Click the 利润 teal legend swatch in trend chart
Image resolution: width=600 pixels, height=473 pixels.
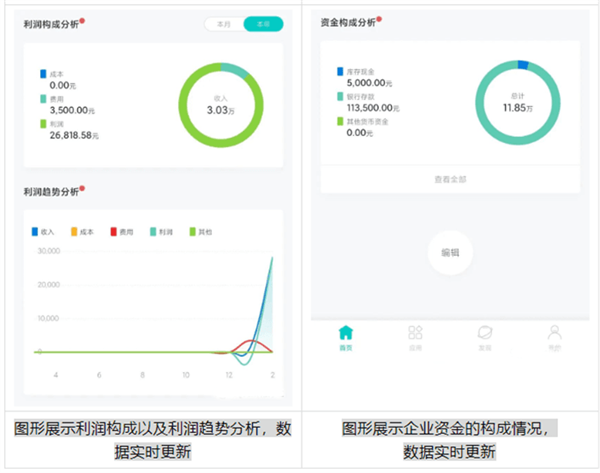pos(152,232)
